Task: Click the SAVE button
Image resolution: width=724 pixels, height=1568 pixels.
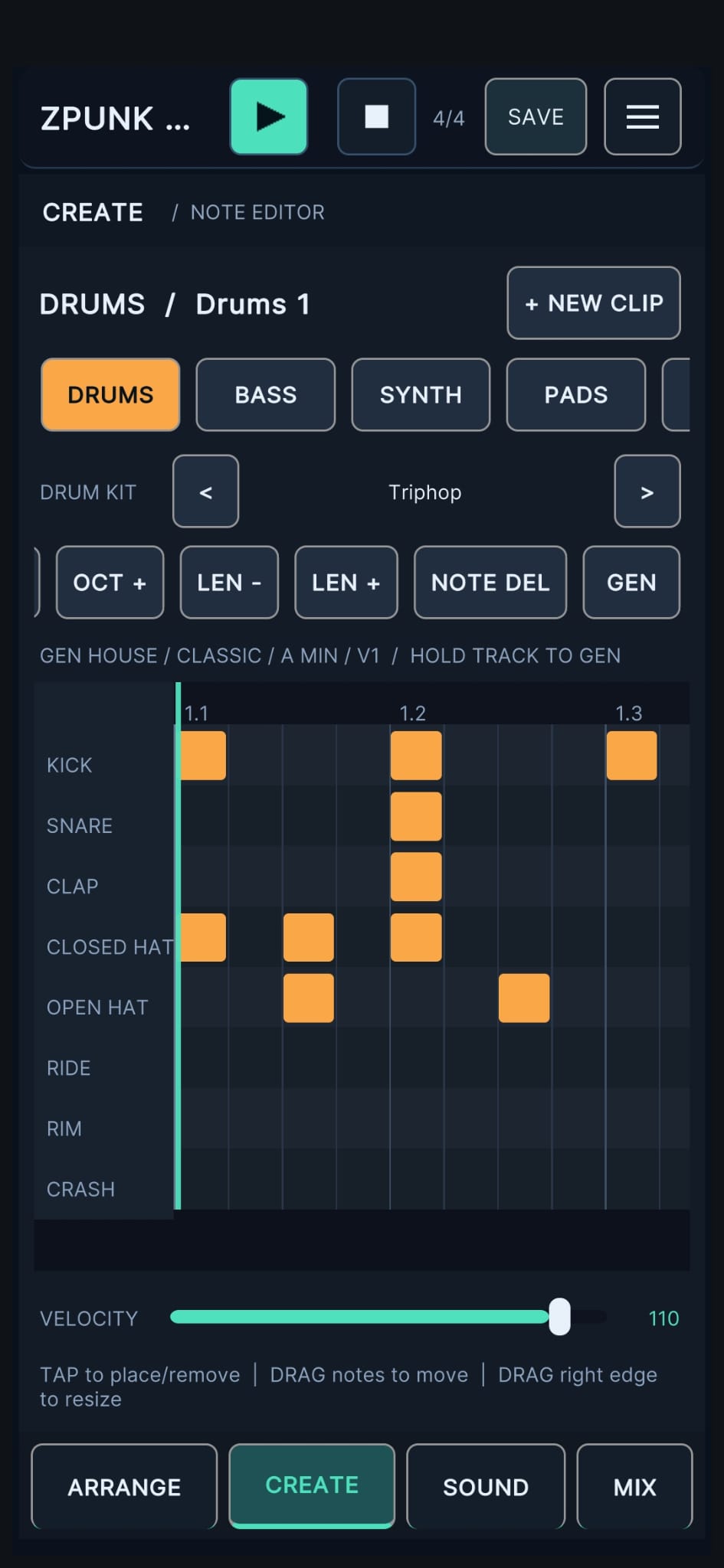Action: coord(536,116)
